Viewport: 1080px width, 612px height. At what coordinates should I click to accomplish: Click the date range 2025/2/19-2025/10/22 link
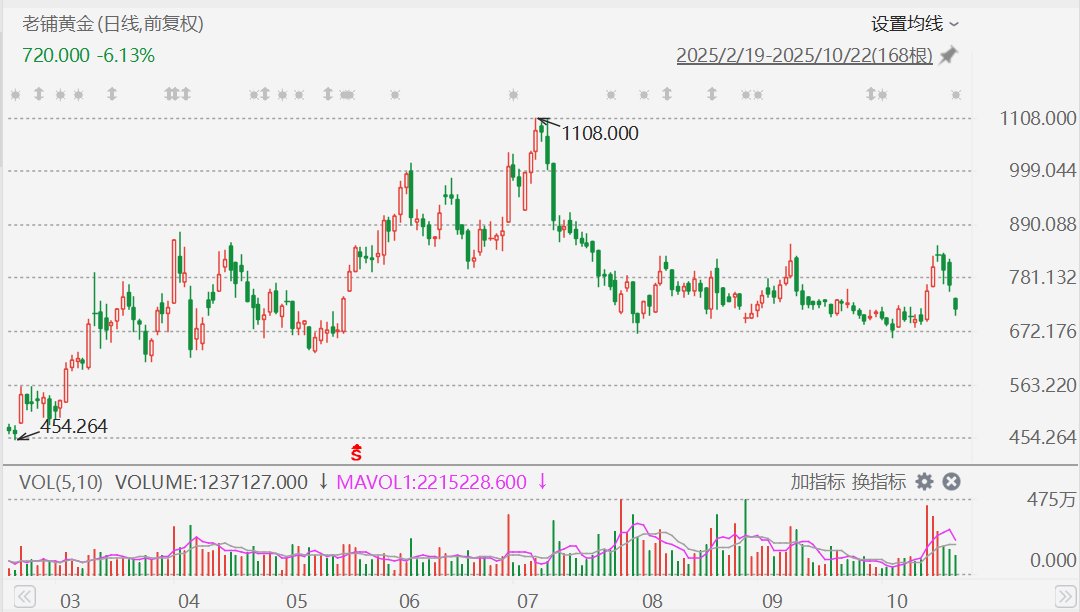click(804, 56)
